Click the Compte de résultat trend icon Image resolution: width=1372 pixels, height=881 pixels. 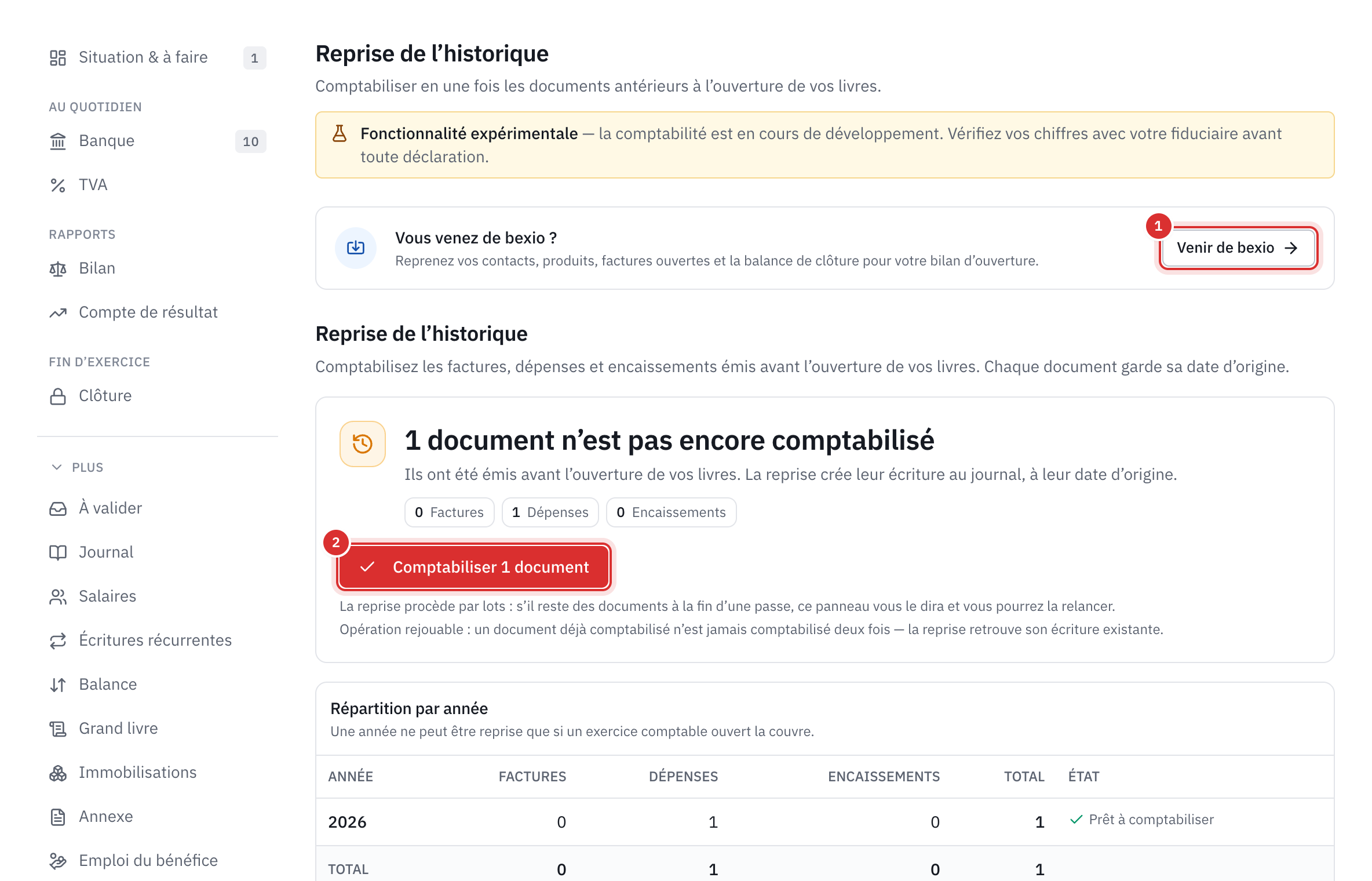[x=58, y=312]
